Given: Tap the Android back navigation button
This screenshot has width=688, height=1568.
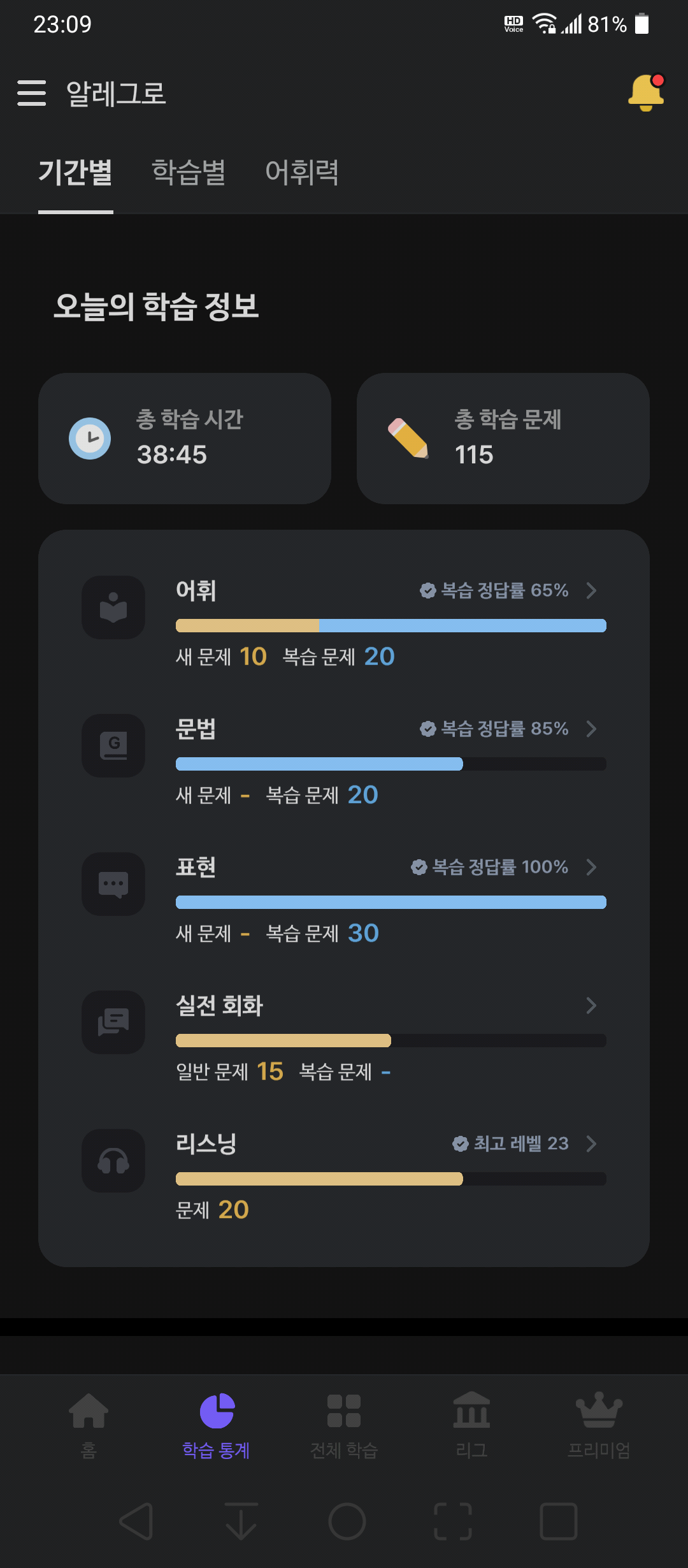Looking at the screenshot, I should click(x=136, y=1521).
